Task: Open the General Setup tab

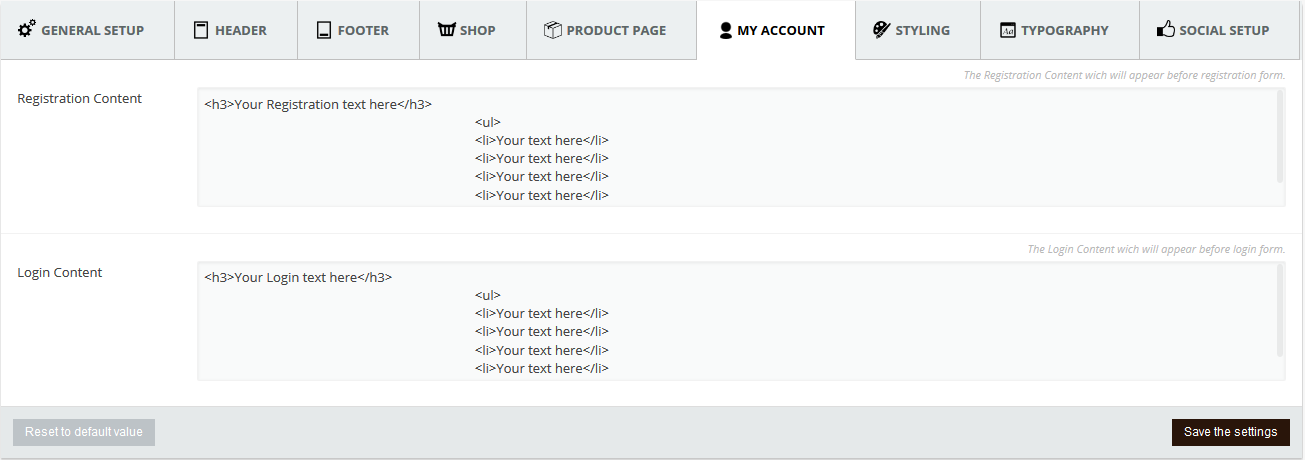Action: point(87,30)
